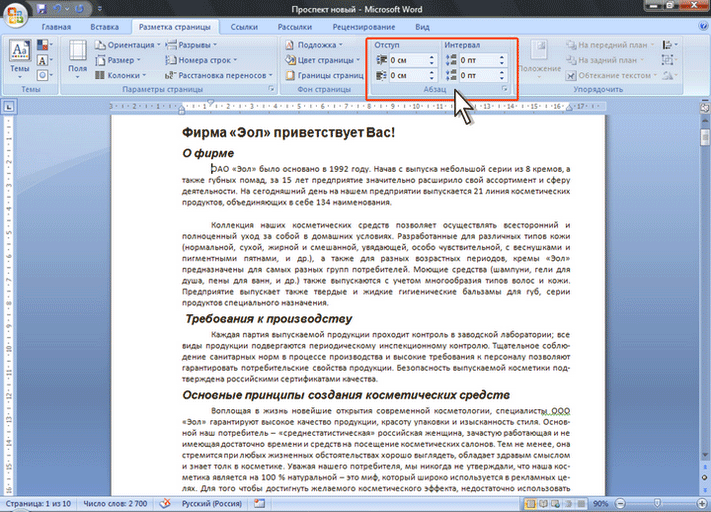Click the spelling check status icon
This screenshot has width=711, height=512.
click(165, 503)
